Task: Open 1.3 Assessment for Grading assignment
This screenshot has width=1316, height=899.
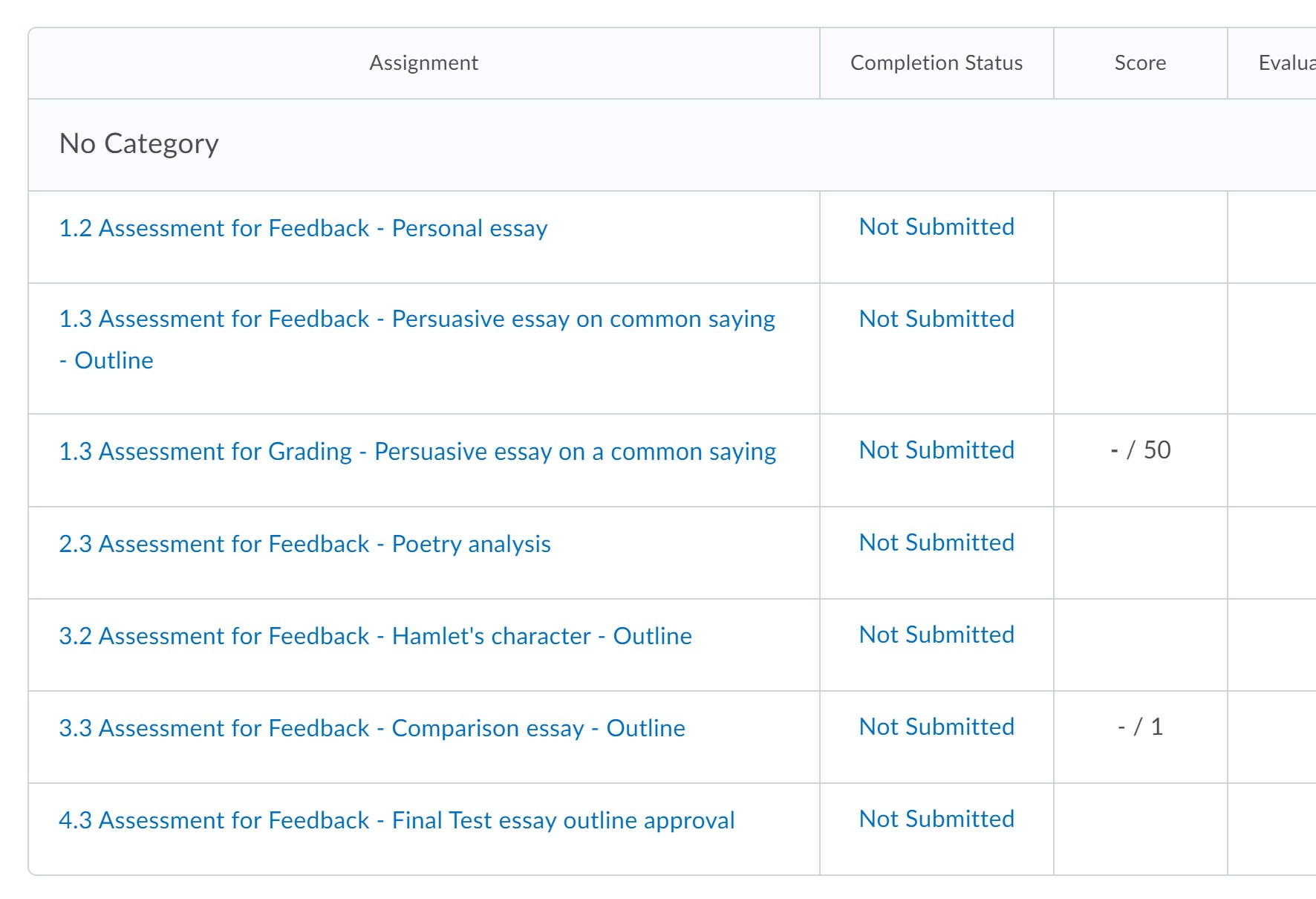Action: point(417,452)
